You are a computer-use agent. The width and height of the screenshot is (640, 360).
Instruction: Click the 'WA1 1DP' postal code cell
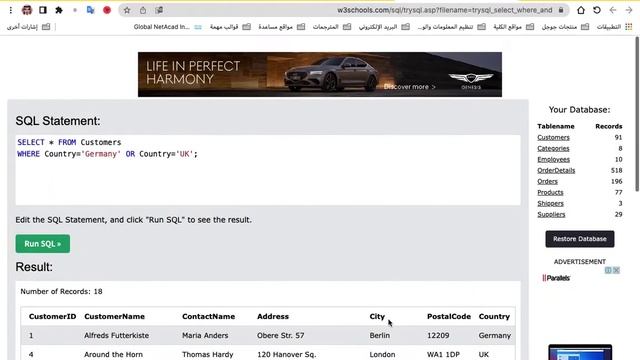click(x=443, y=354)
